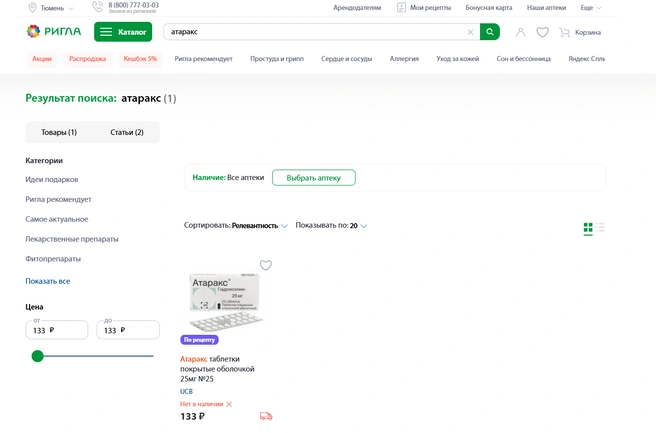Switch to Товары (1) tab
This screenshot has height=433, width=656.
59,132
